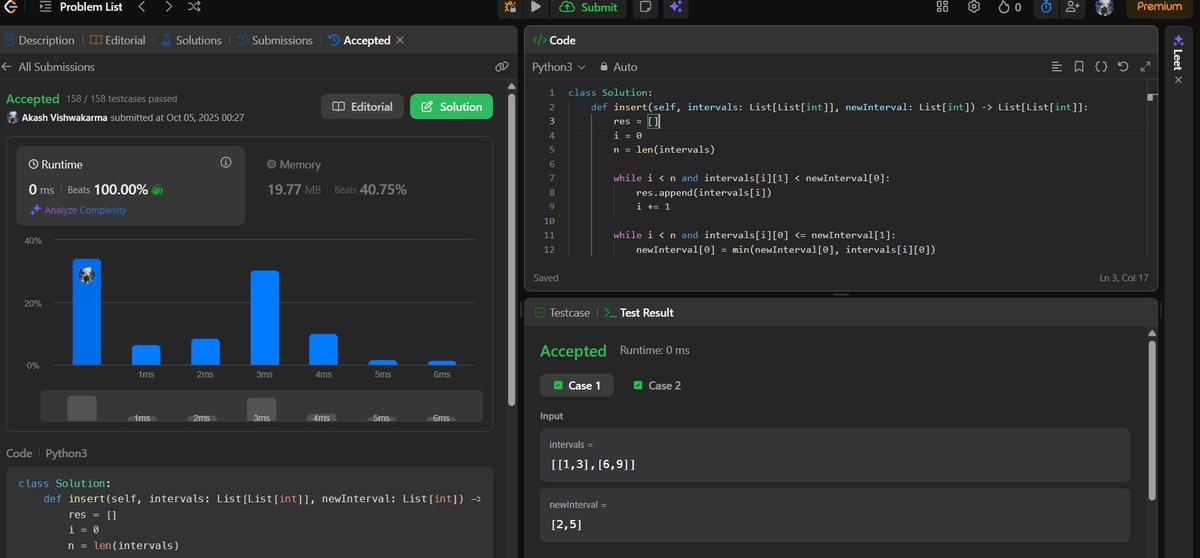Copy the submission link icon
The image size is (1200, 558).
click(502, 67)
